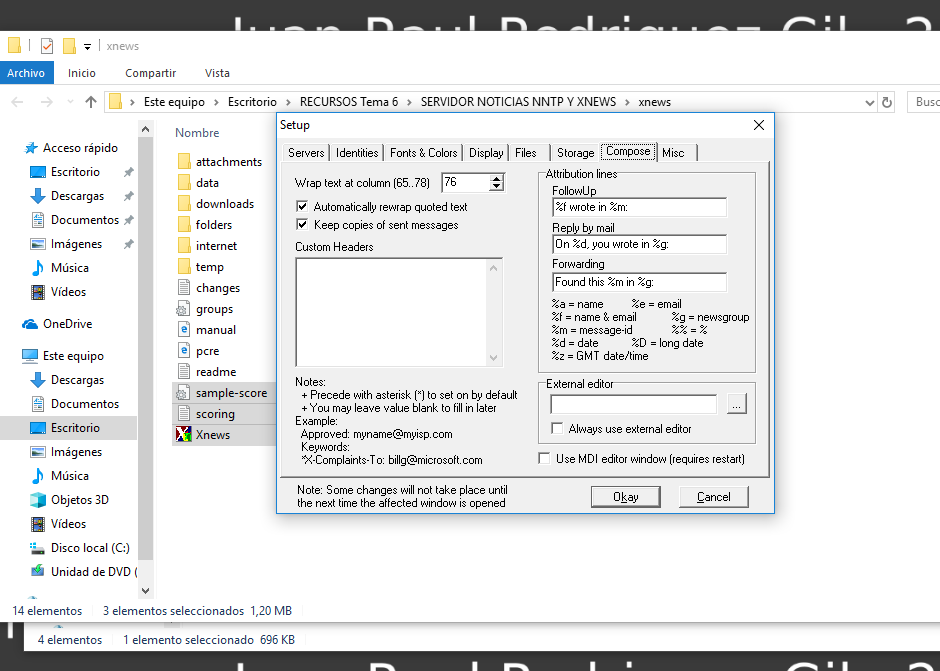Close the Setup dialog
The image size is (940, 671).
758,125
